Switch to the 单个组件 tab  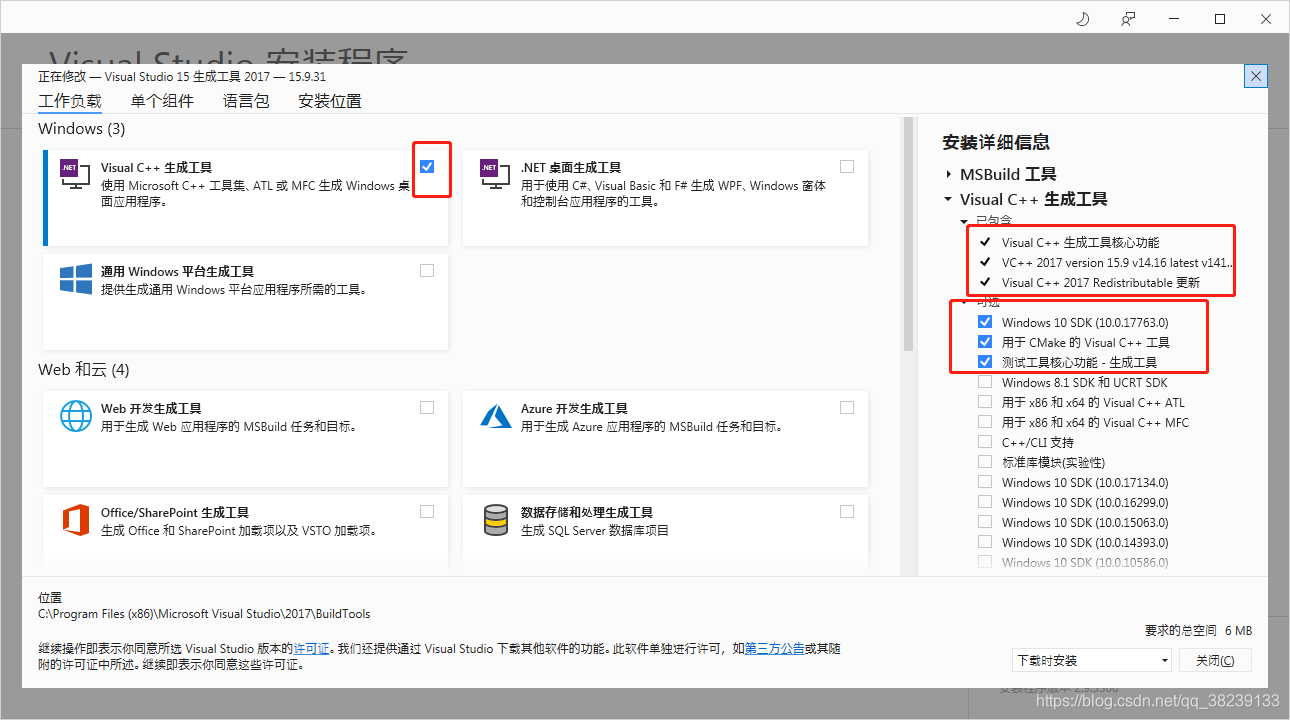pyautogui.click(x=162, y=101)
